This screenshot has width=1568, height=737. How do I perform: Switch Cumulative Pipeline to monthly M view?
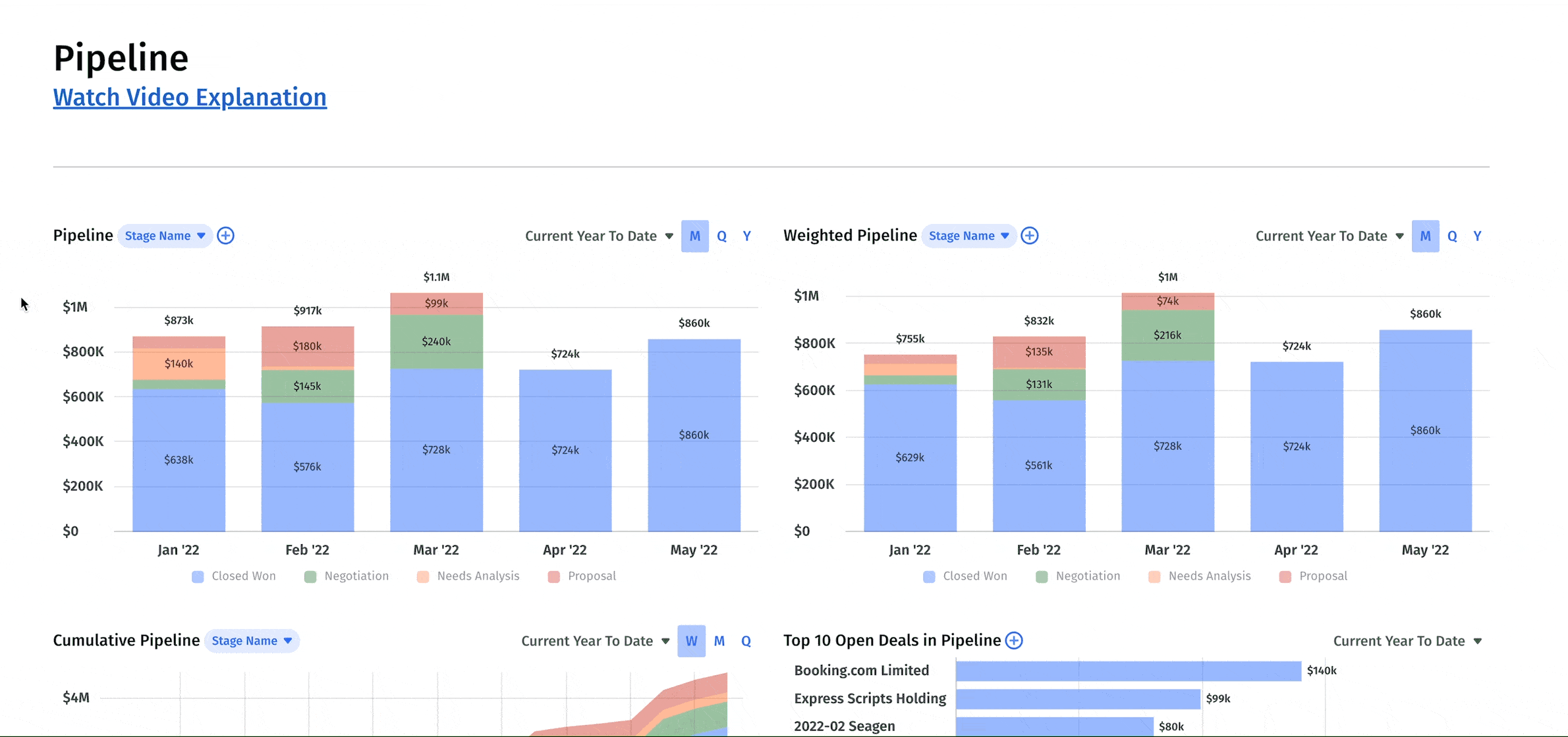click(x=719, y=641)
